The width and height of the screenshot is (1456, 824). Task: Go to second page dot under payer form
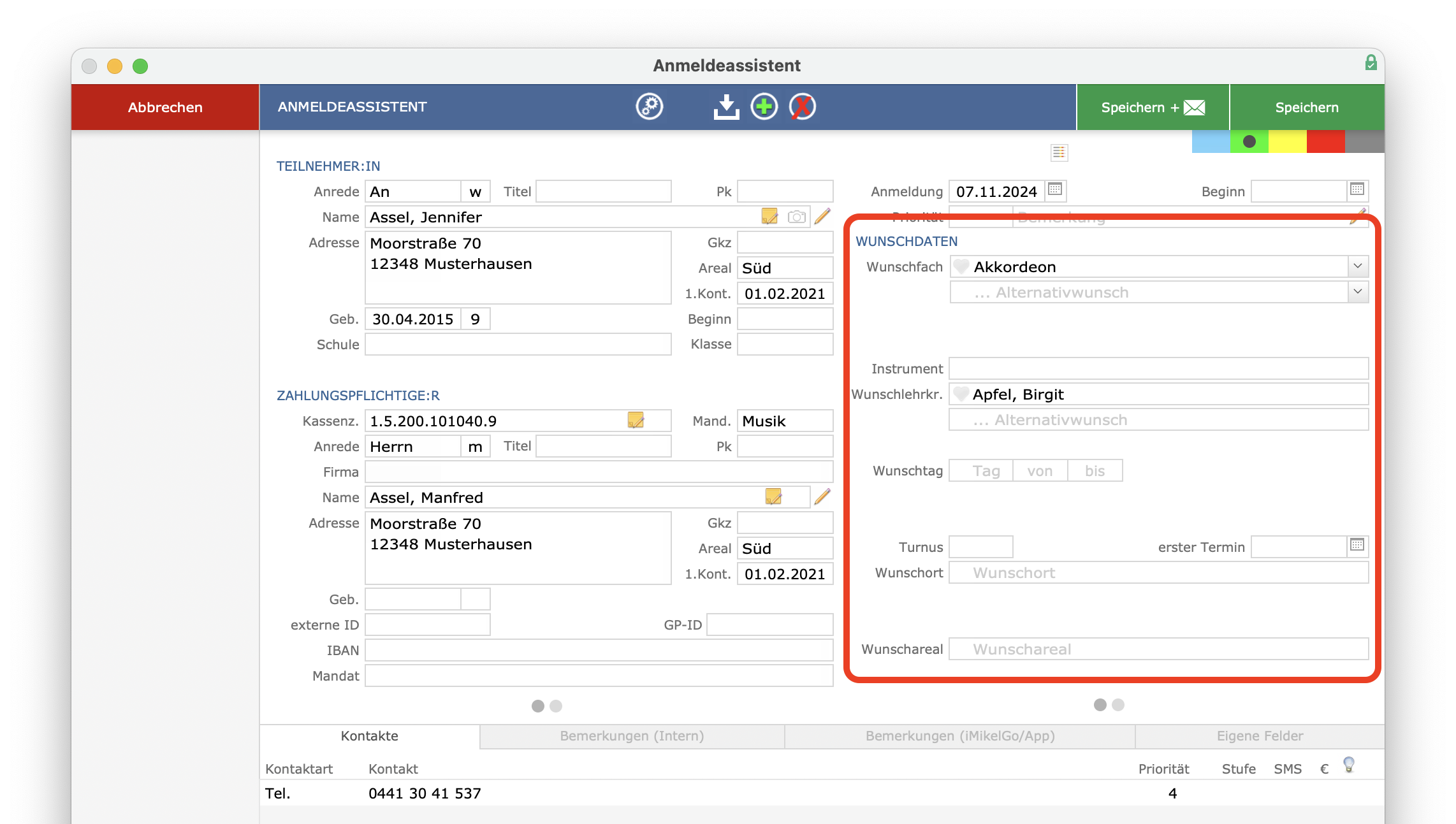[556, 706]
